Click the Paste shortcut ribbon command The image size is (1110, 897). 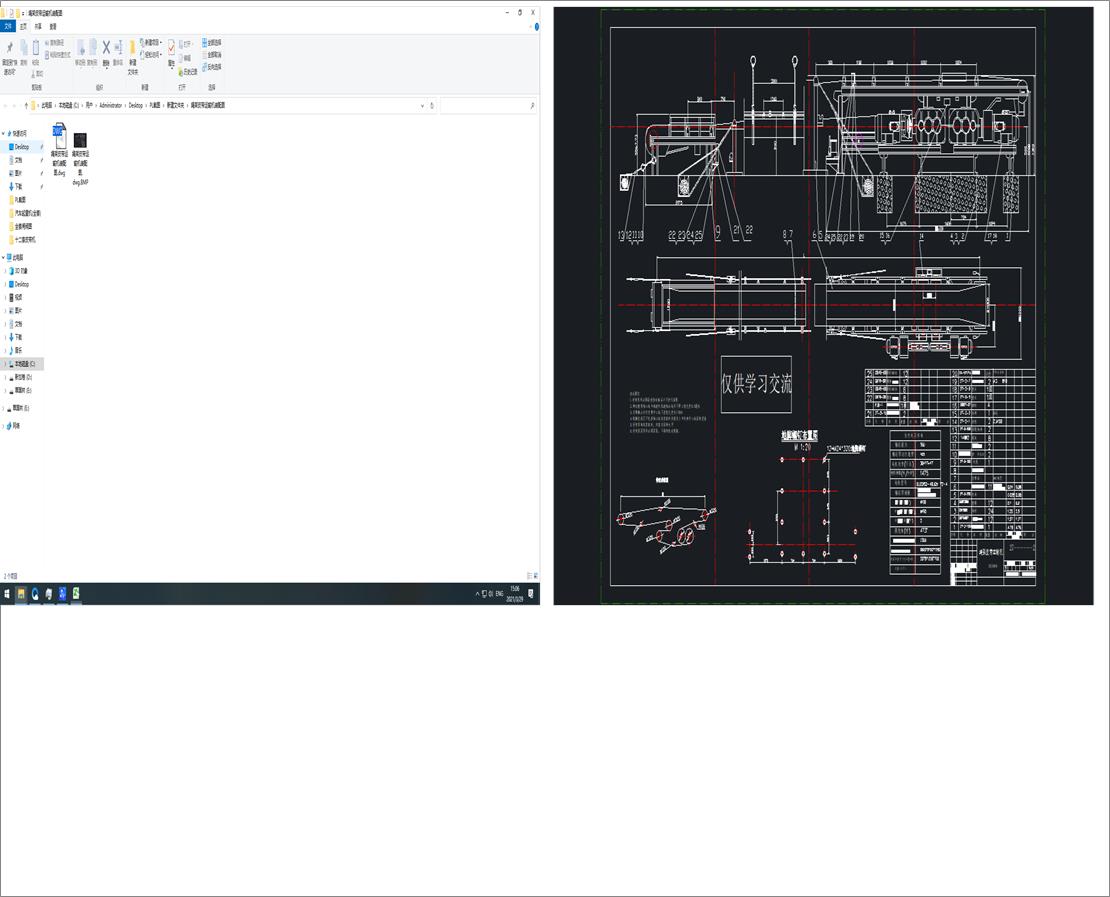click(x=57, y=55)
